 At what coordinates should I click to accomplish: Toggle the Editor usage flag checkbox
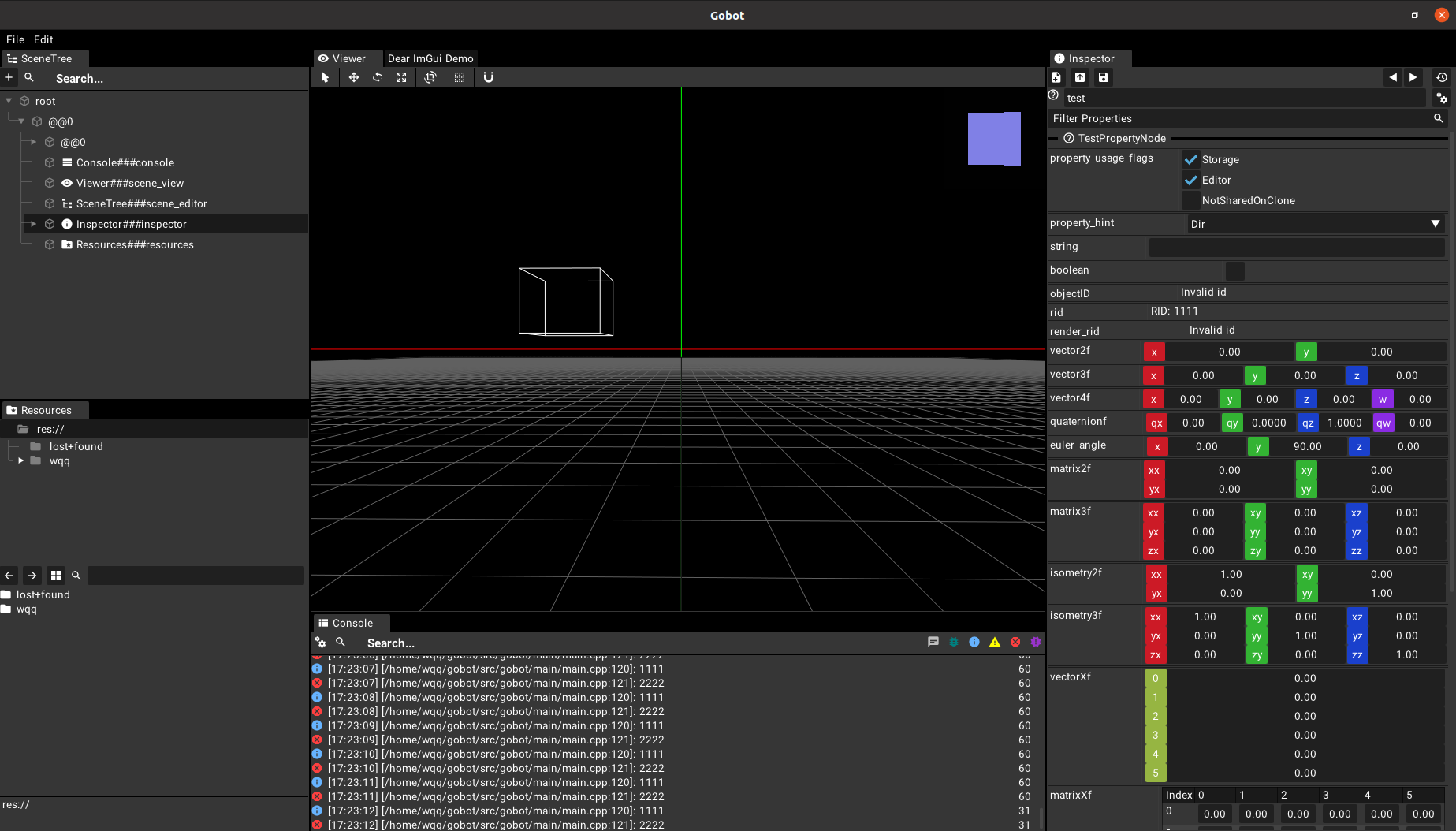click(1191, 180)
